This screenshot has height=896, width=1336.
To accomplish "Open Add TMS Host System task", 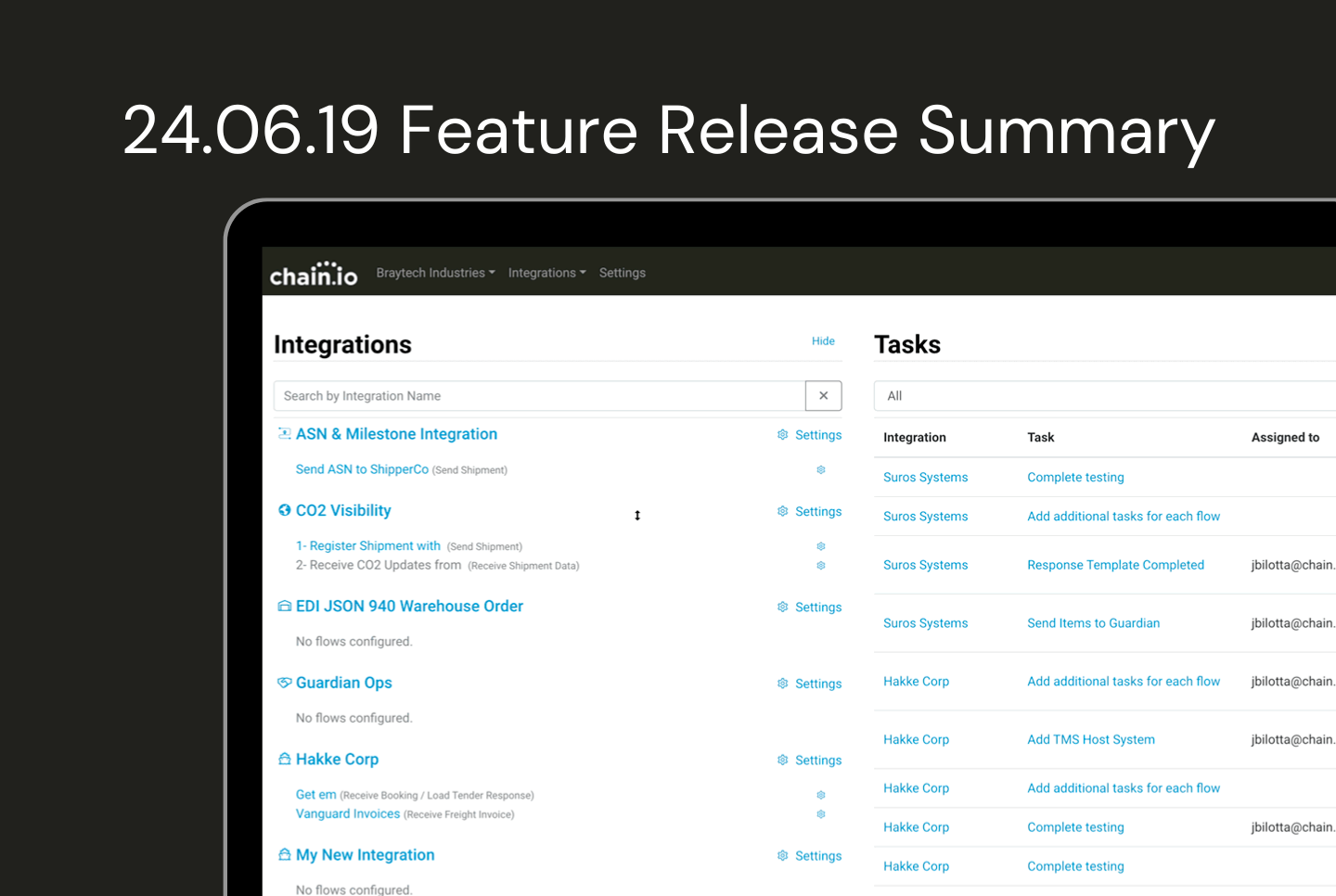I will point(1091,740).
